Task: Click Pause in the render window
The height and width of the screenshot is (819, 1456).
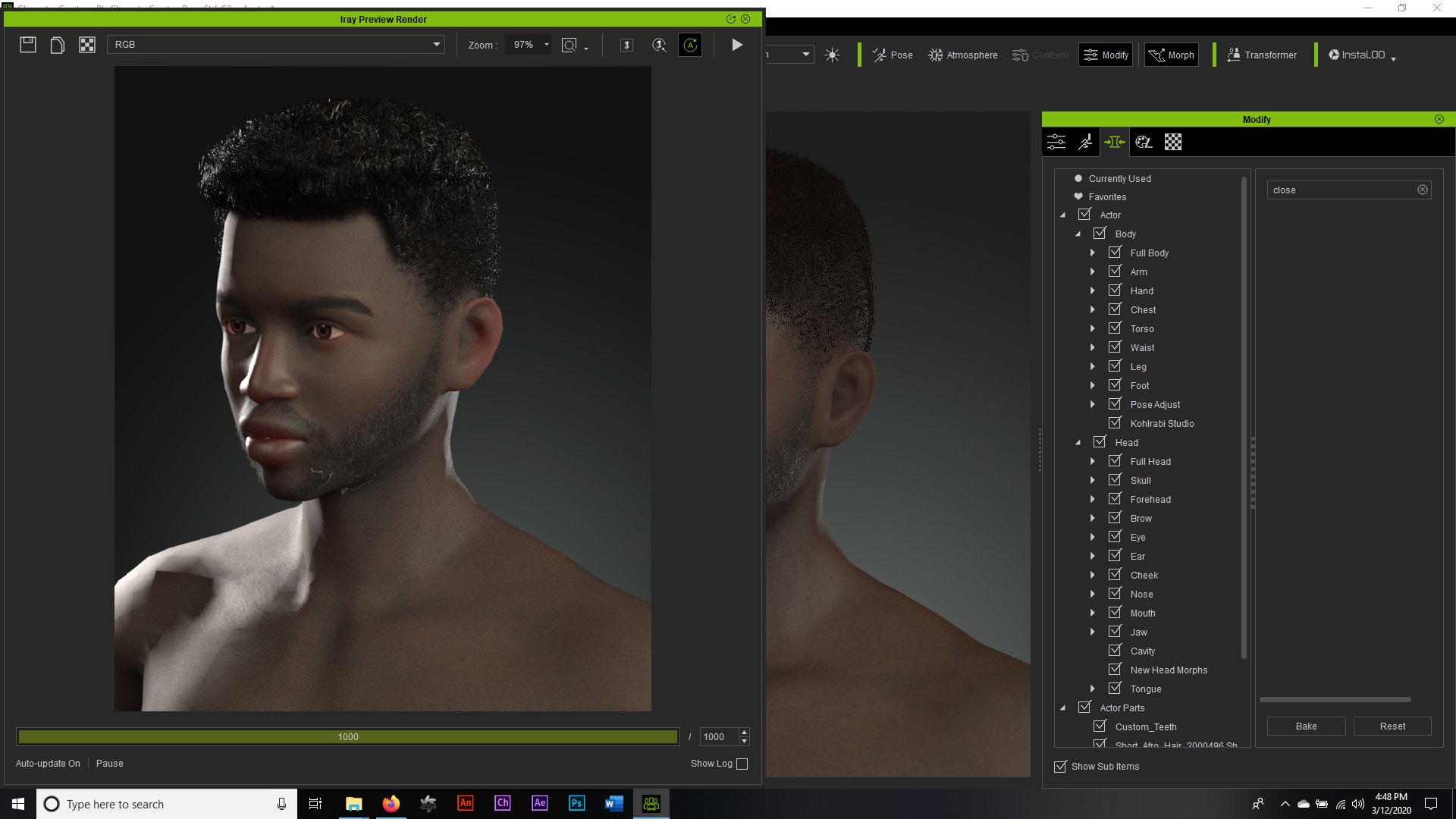Action: coord(109,764)
